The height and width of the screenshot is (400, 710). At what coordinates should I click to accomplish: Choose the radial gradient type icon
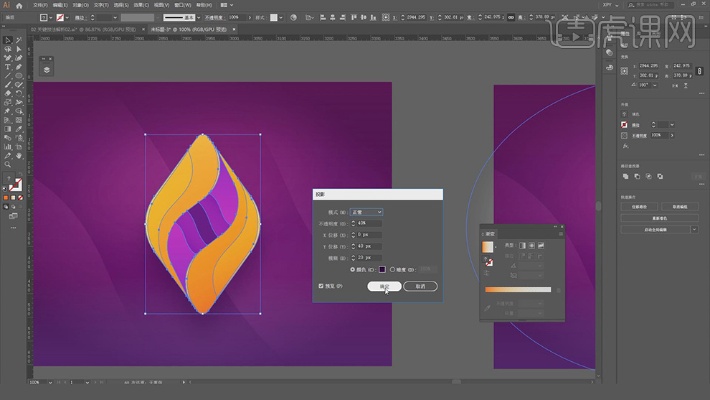coord(532,245)
